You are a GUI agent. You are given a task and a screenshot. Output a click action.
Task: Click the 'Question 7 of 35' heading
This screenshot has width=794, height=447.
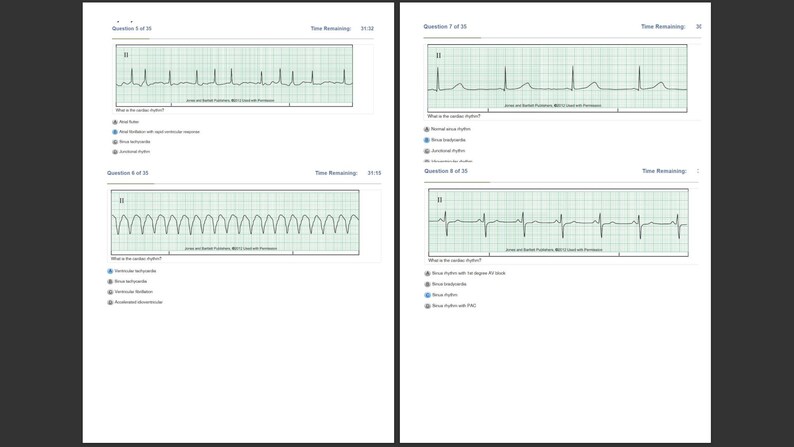pyautogui.click(x=445, y=27)
